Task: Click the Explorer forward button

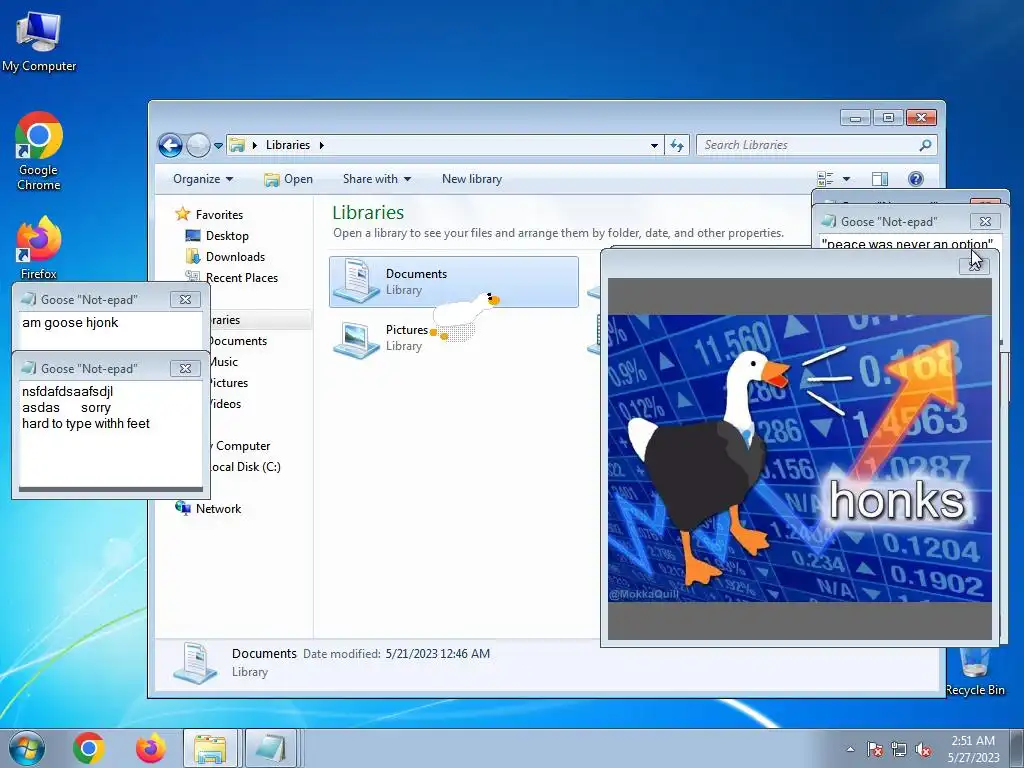Action: pyautogui.click(x=198, y=145)
